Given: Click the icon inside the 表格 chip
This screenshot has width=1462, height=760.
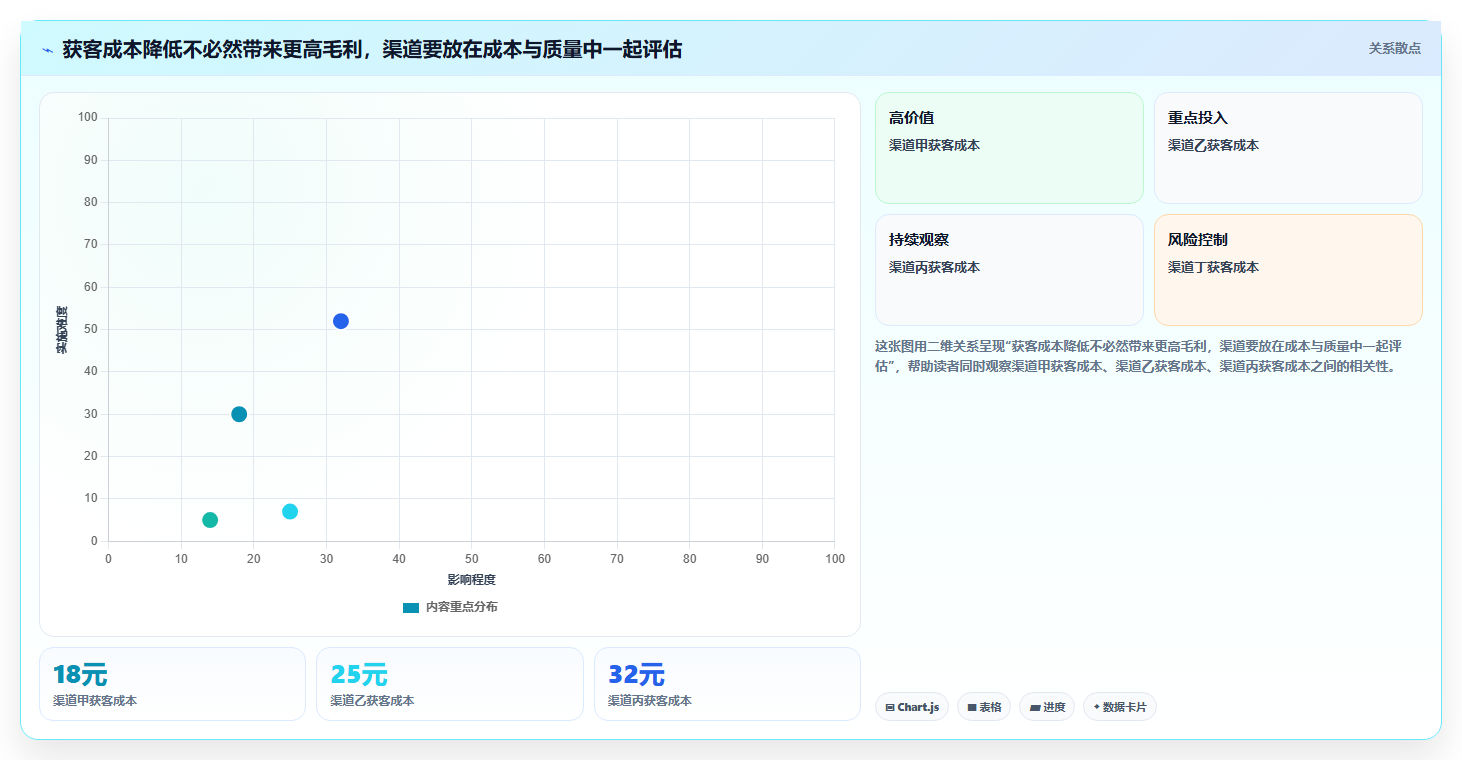Looking at the screenshot, I should tap(972, 707).
